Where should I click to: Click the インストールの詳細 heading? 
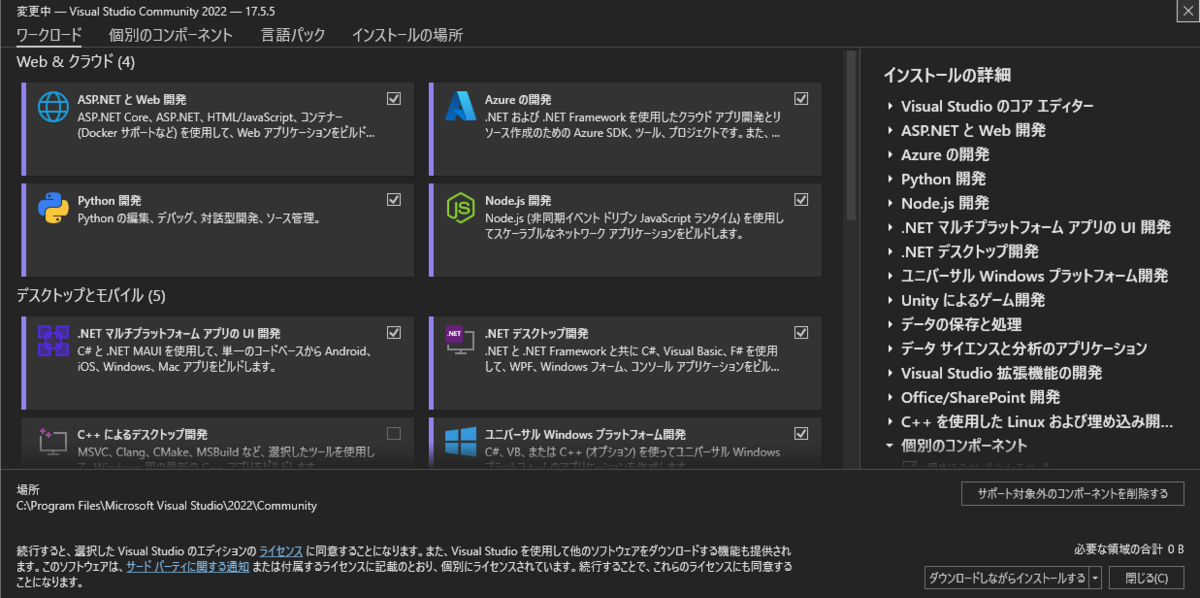pyautogui.click(x=947, y=75)
